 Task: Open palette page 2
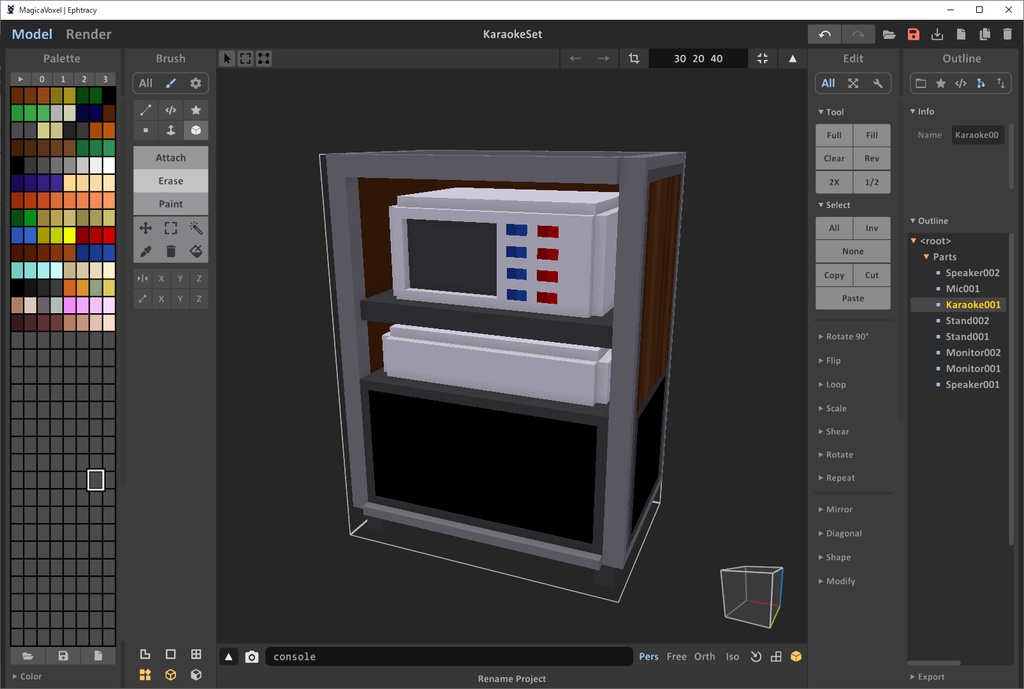tap(84, 78)
